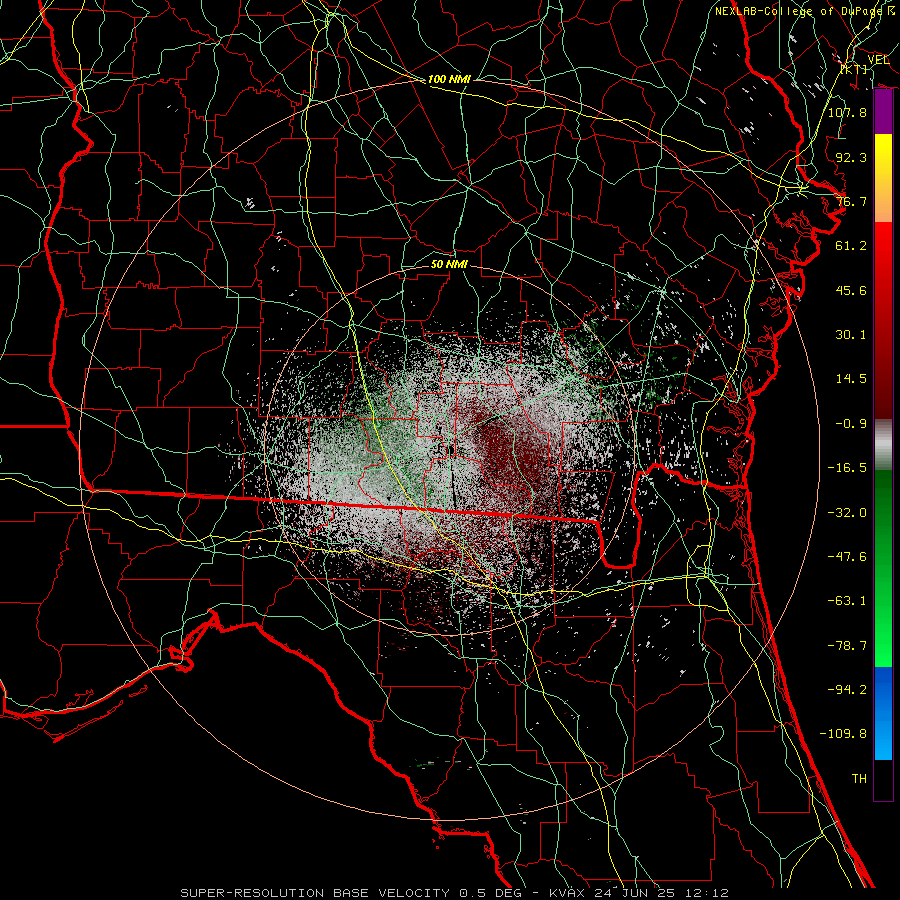This screenshot has height=900, width=900.
Task: Click the -16.5 velocity scale value
Action: point(847,468)
